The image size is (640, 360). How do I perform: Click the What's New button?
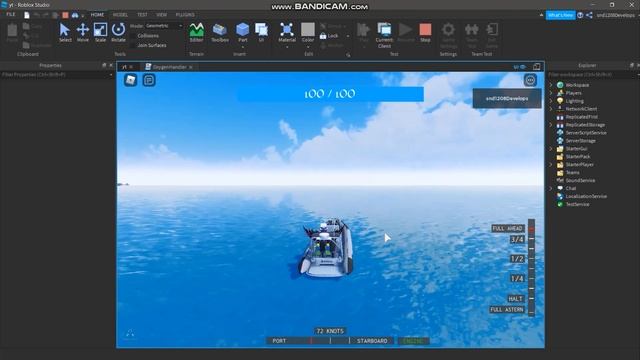pos(560,15)
